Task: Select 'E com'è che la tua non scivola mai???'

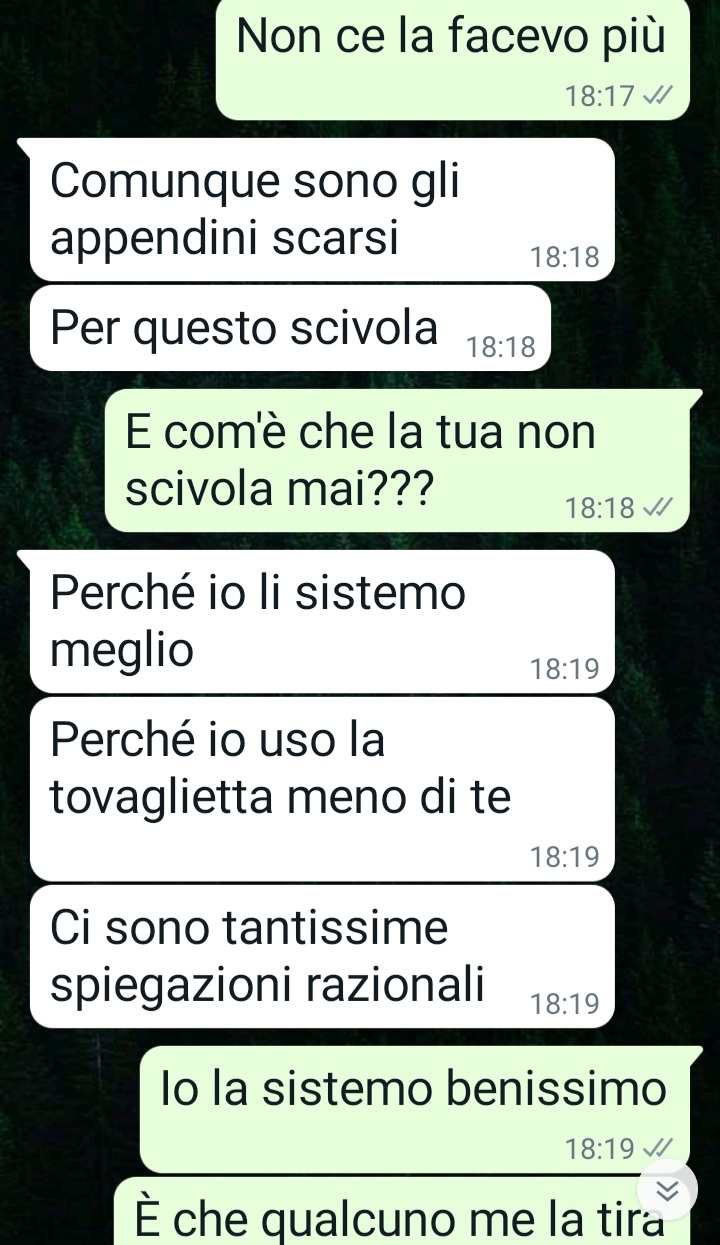Action: pyautogui.click(x=398, y=460)
